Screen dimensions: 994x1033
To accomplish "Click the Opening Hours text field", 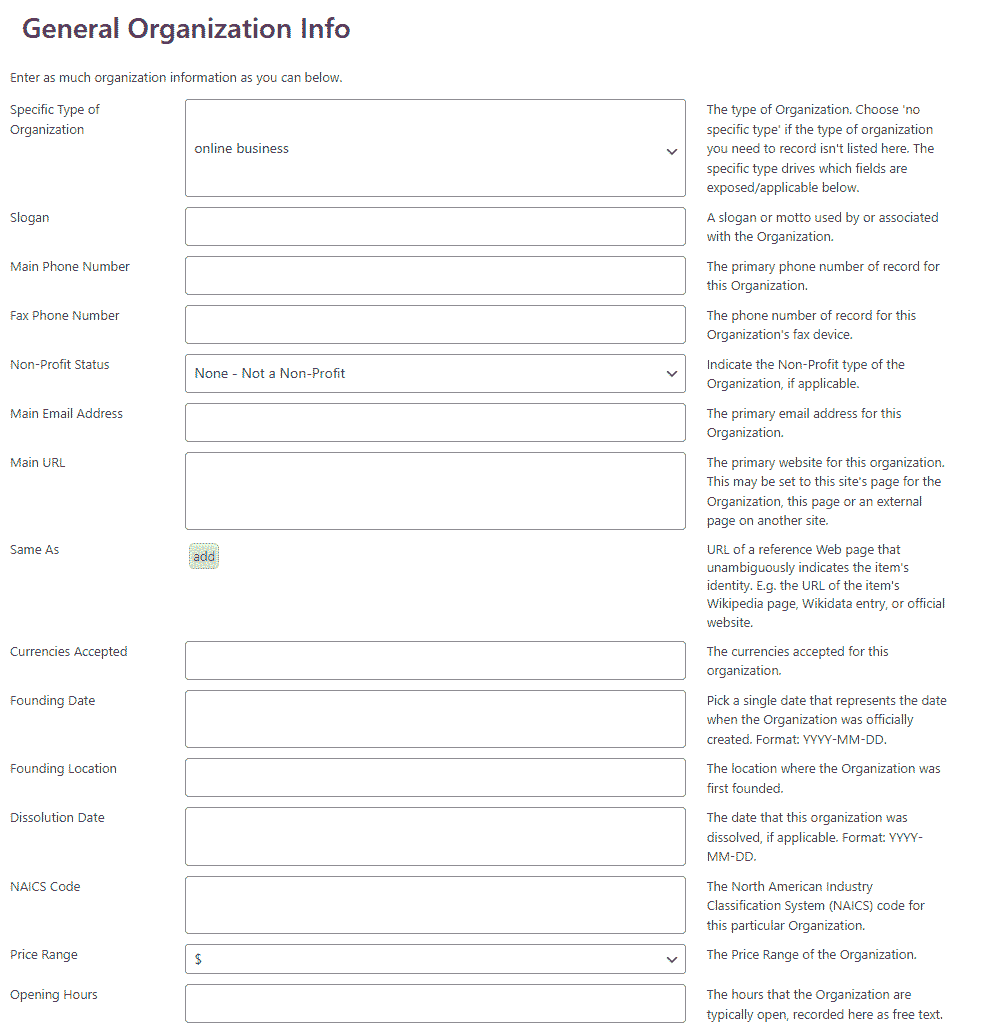I will pos(435,1003).
